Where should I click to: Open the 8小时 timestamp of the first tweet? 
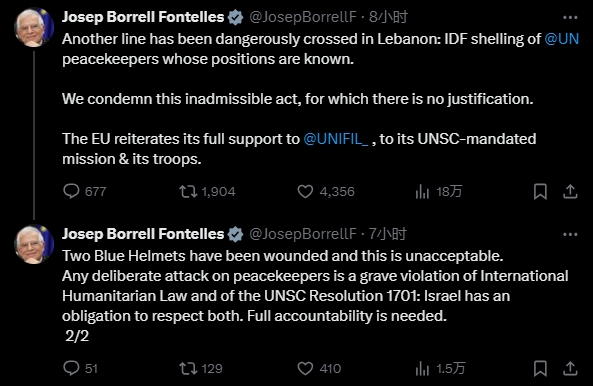[x=388, y=17]
